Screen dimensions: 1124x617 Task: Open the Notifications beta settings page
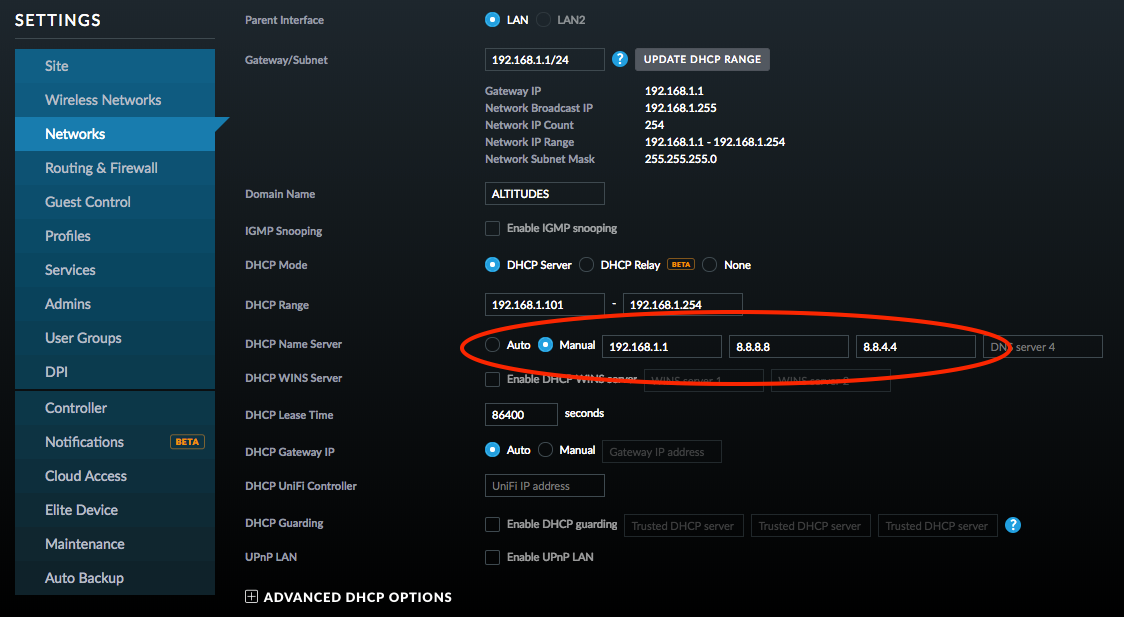coord(84,442)
